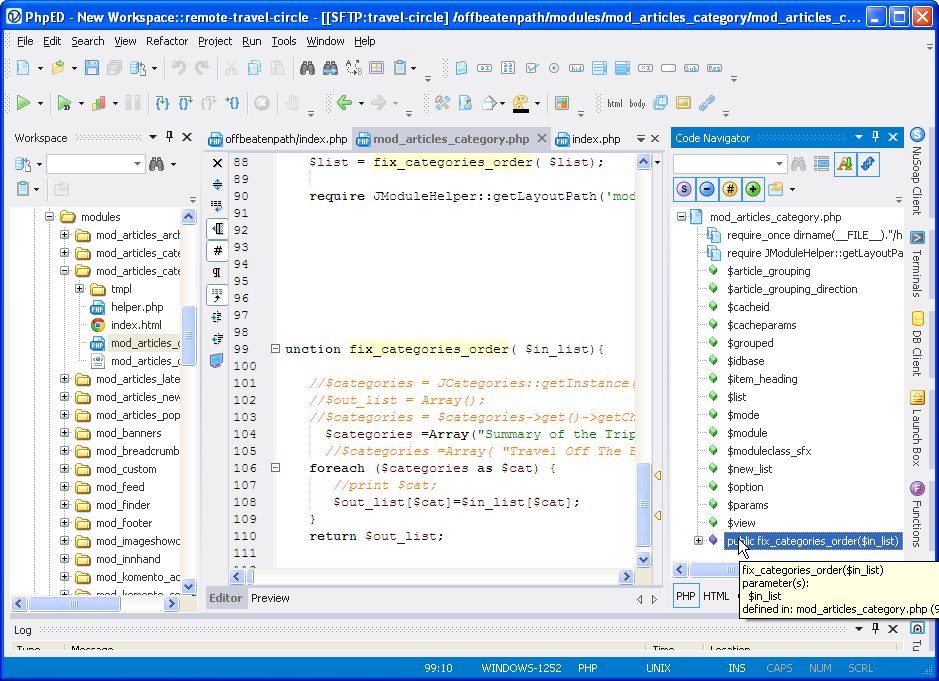Click the green Run script arrow
This screenshot has width=939, height=681.
pos(22,102)
